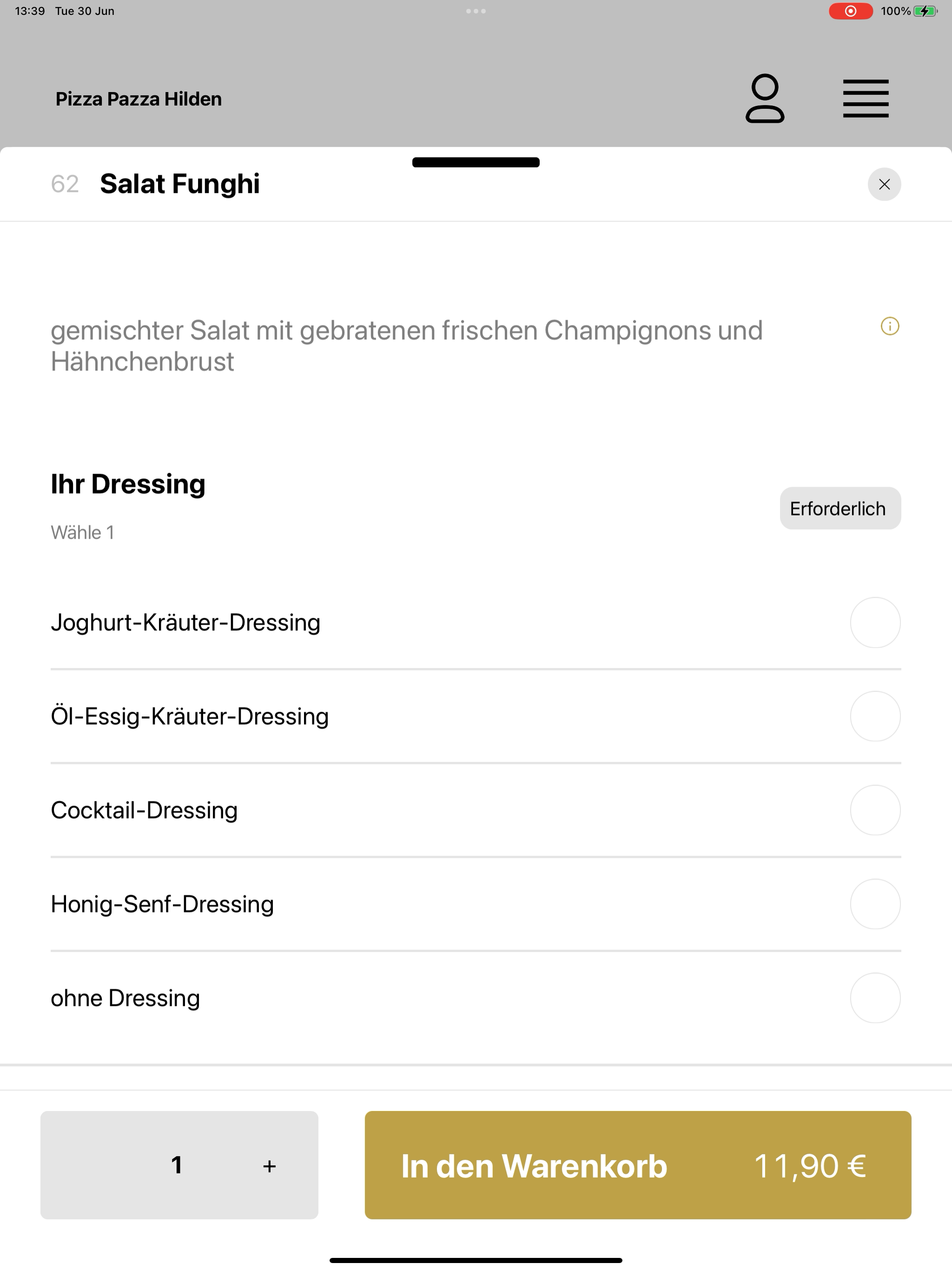This screenshot has width=952, height=1270.
Task: Tap the Ihr Dressing section heading
Action: [x=128, y=484]
